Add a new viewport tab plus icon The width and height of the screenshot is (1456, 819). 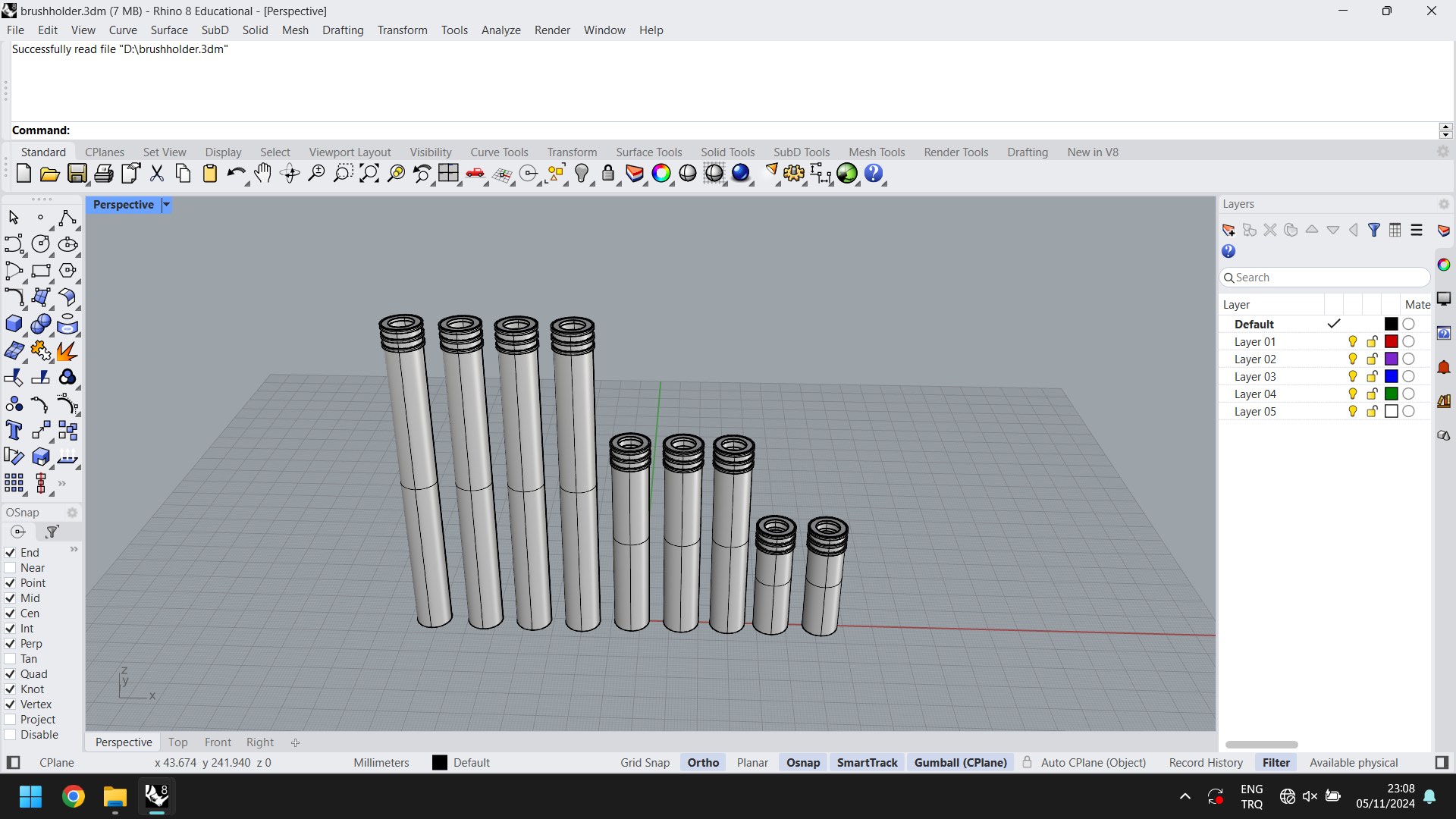295,742
